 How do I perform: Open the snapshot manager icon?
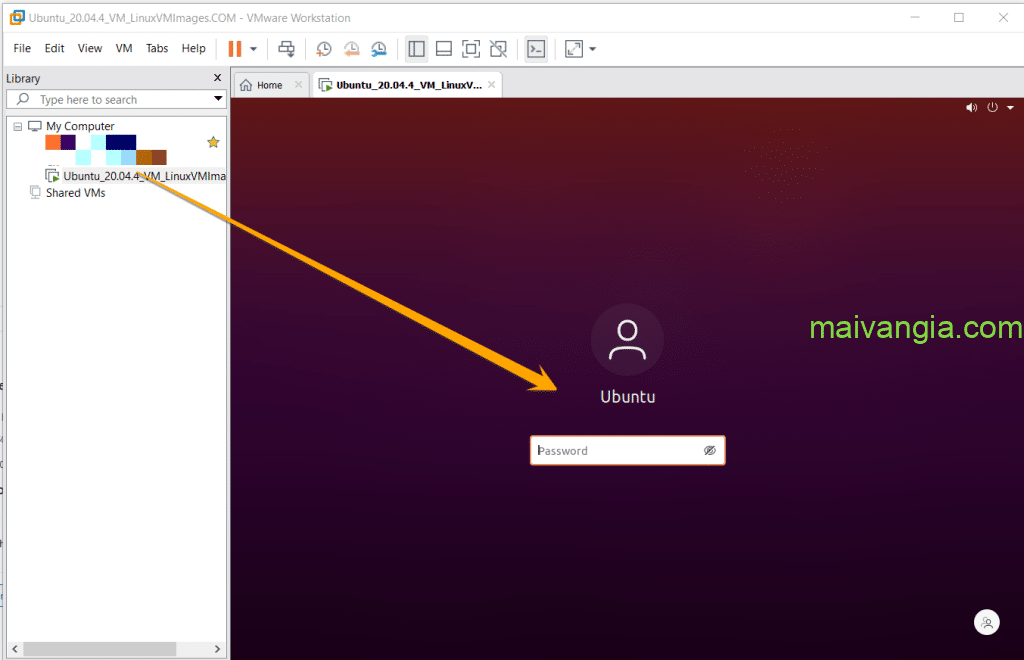(379, 48)
